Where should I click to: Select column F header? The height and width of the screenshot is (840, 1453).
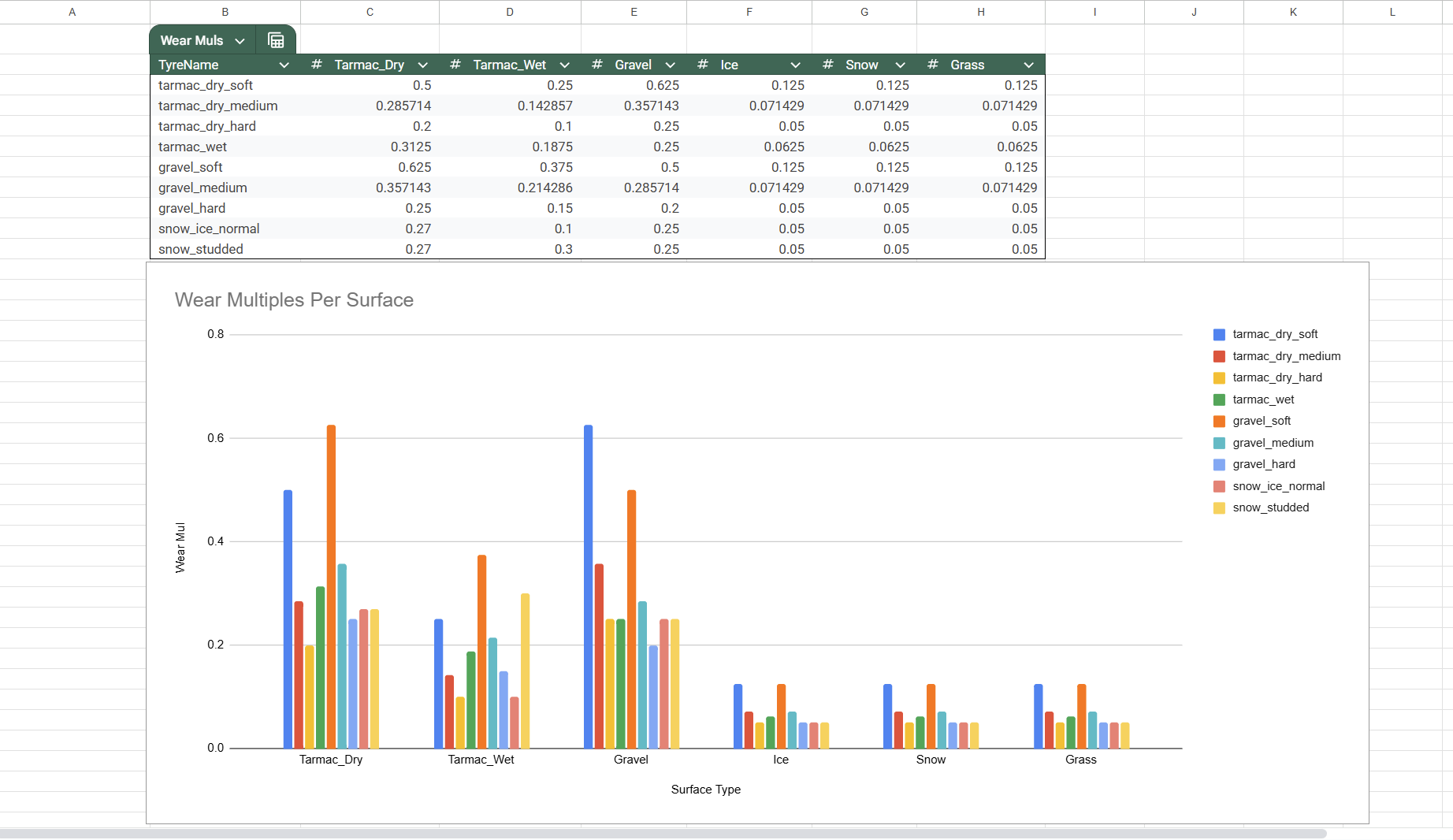tap(749, 12)
